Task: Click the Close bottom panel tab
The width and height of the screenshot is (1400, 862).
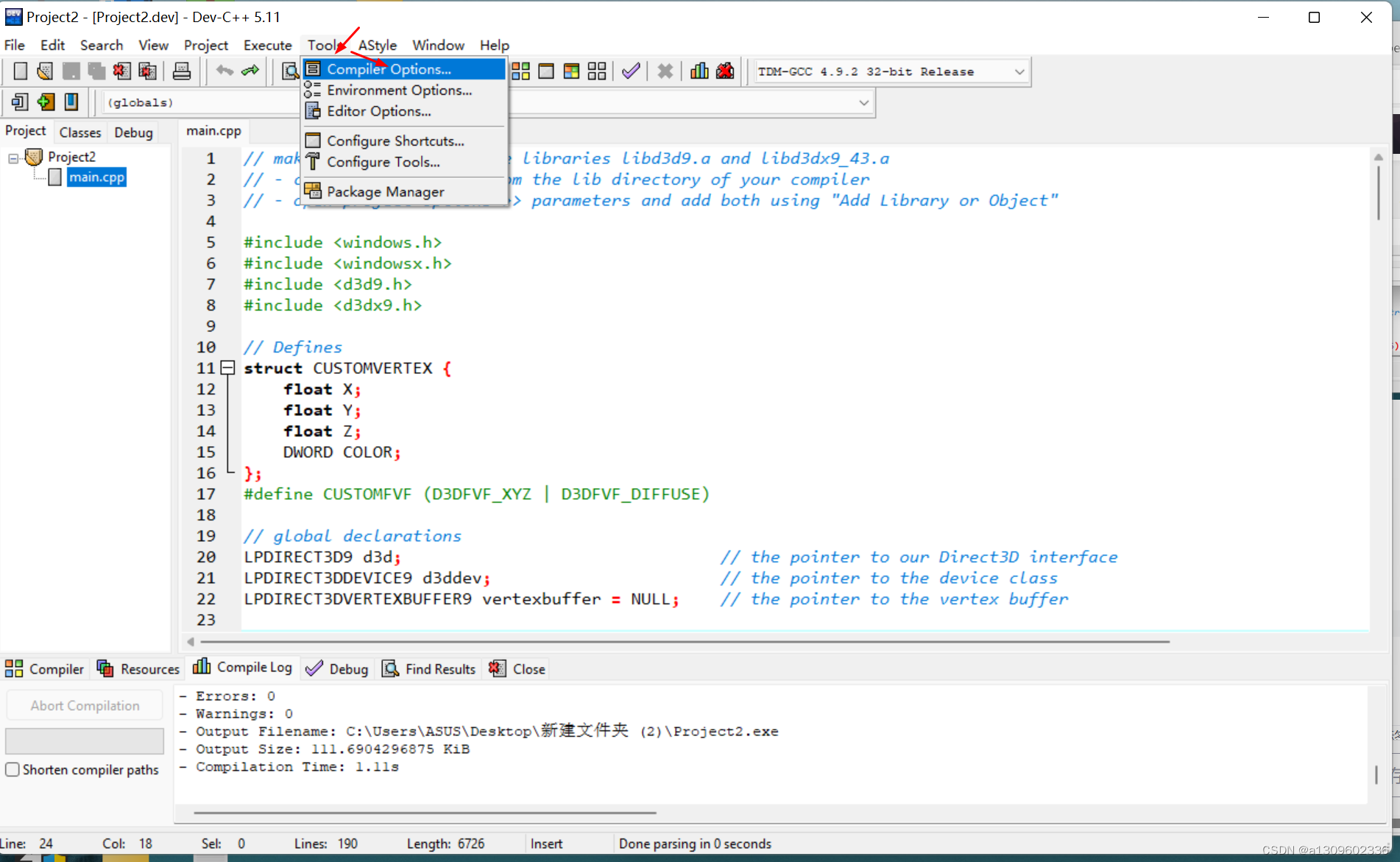Action: coord(517,668)
